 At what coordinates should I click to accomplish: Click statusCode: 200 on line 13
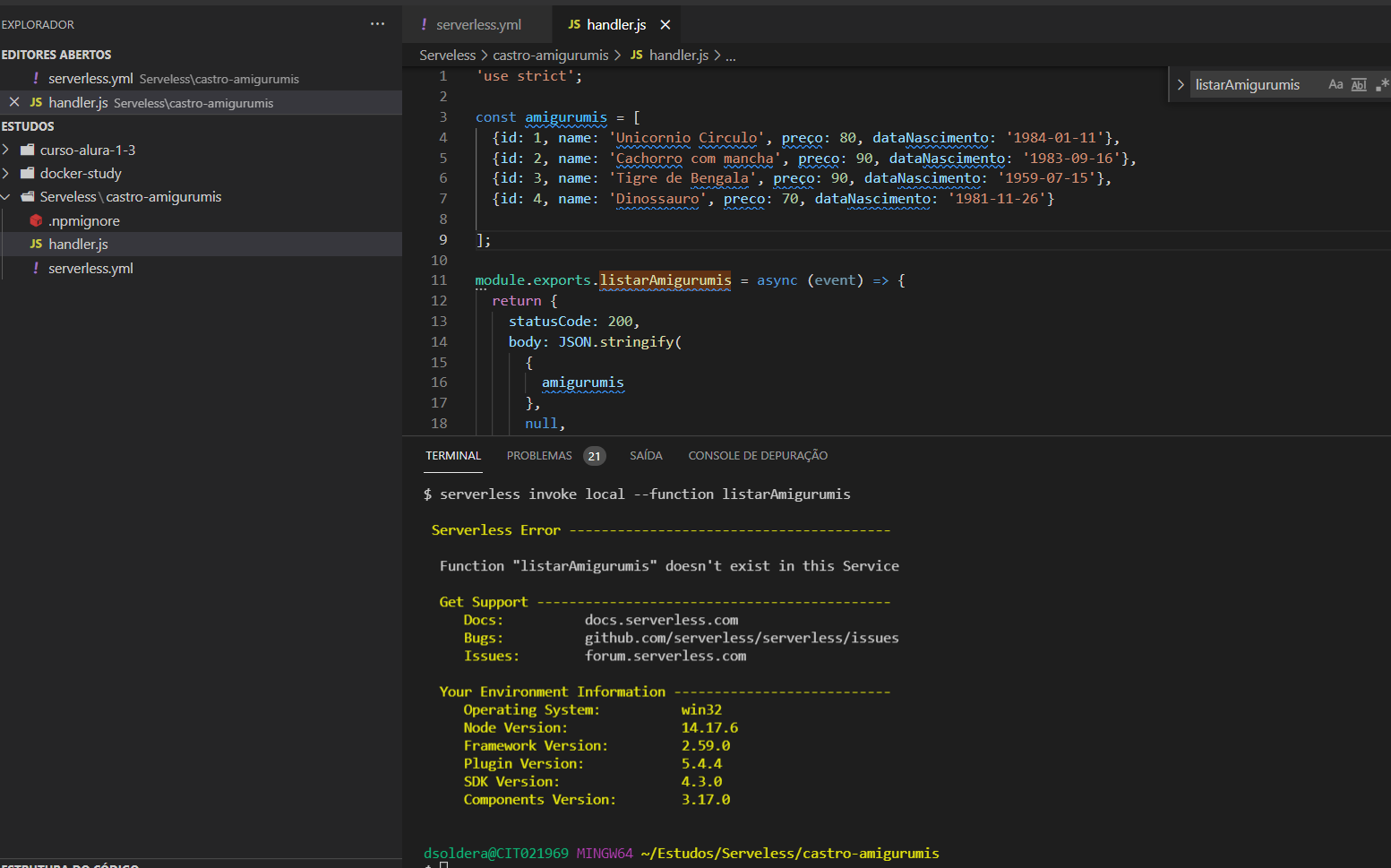[x=574, y=321]
